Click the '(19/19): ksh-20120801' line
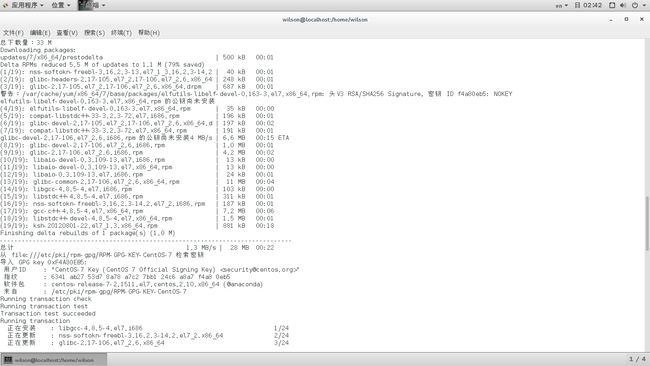 tap(137, 226)
